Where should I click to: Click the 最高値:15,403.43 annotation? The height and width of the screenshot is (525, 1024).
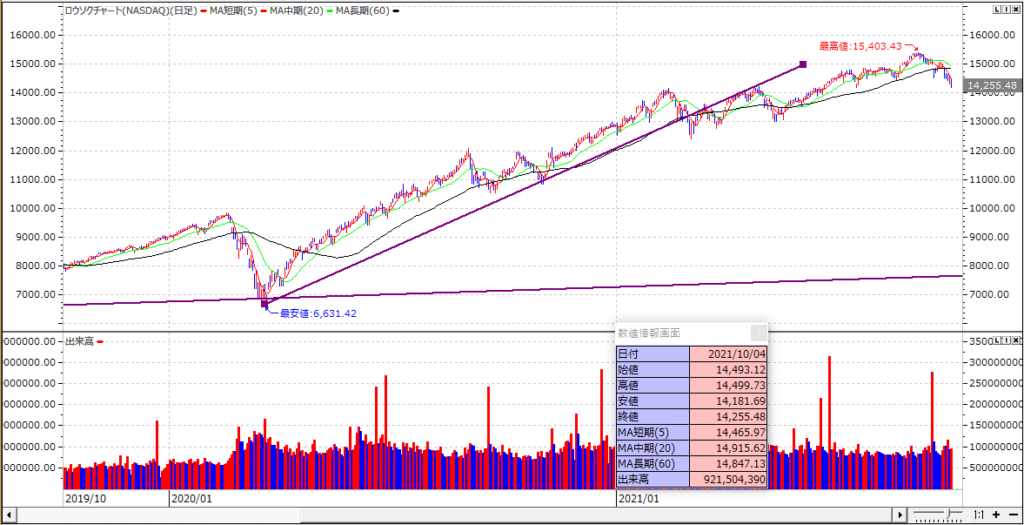tap(860, 46)
